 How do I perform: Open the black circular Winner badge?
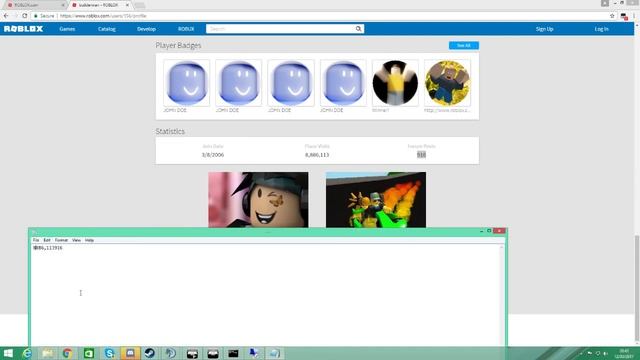coord(395,83)
